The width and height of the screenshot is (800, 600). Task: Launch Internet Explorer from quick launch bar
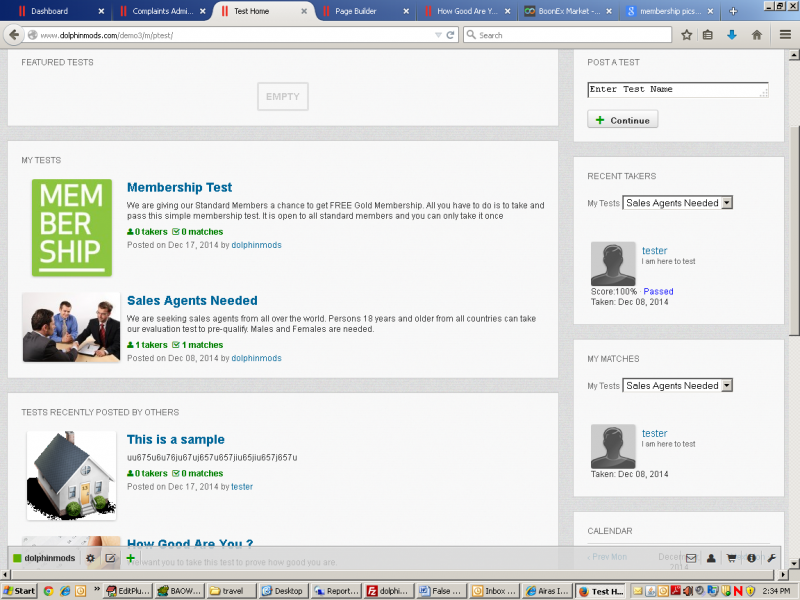pyautogui.click(x=65, y=591)
